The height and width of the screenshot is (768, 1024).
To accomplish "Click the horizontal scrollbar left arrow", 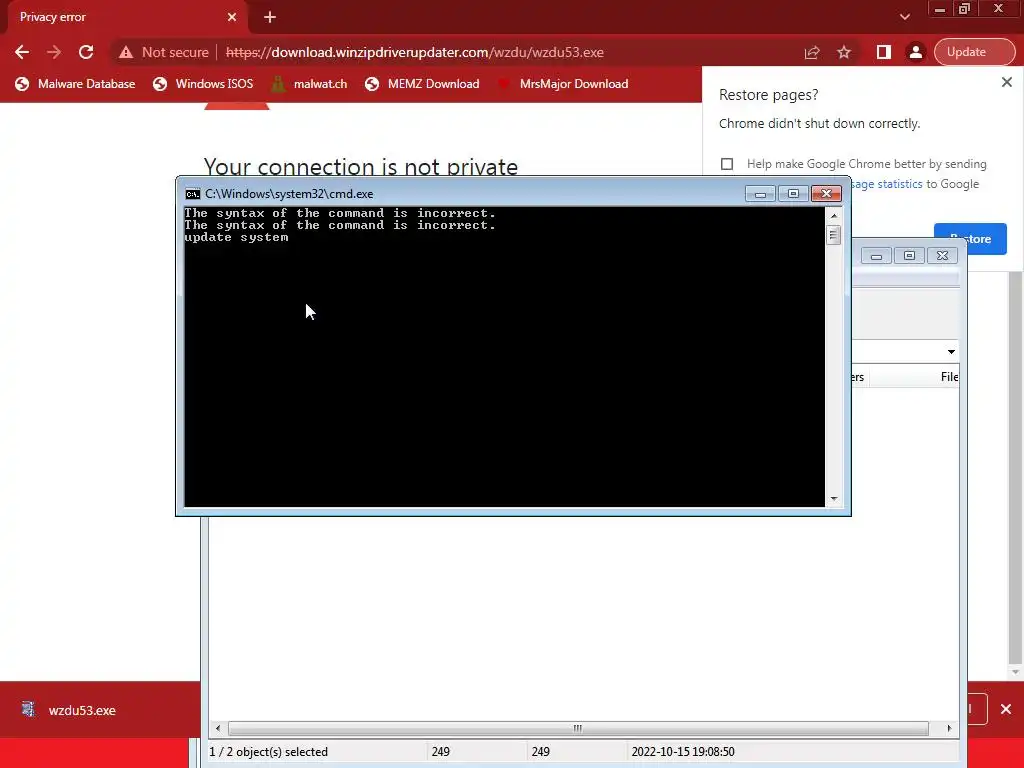I will point(218,728).
